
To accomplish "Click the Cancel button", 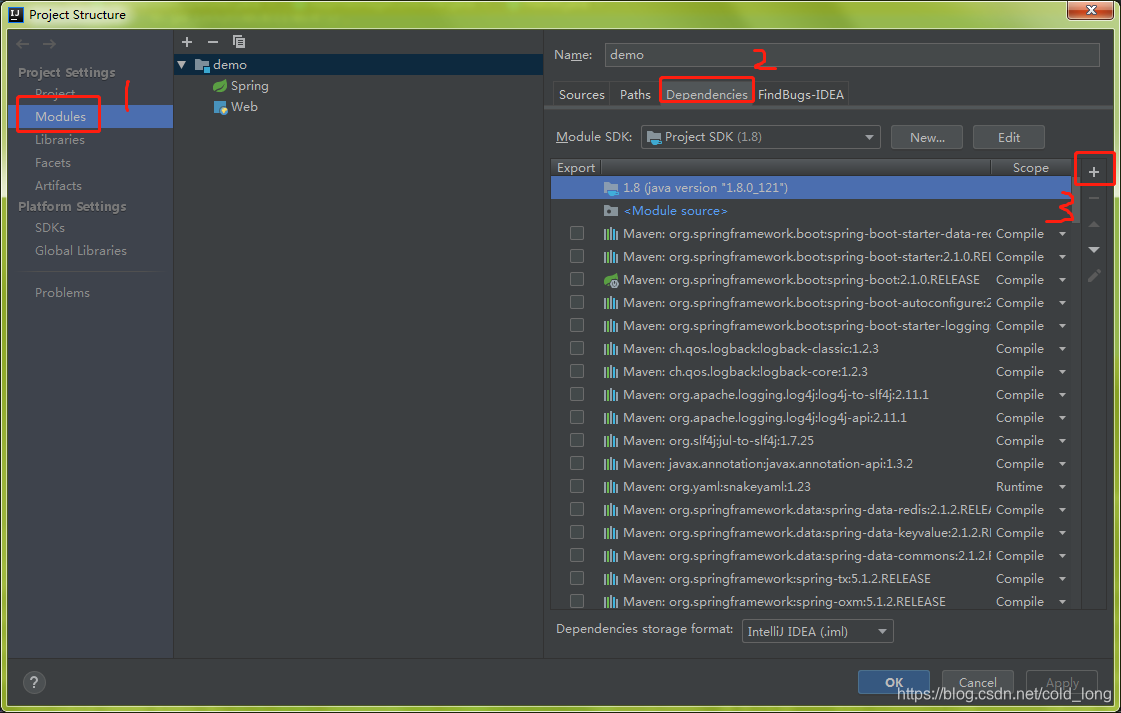I will tap(977, 682).
